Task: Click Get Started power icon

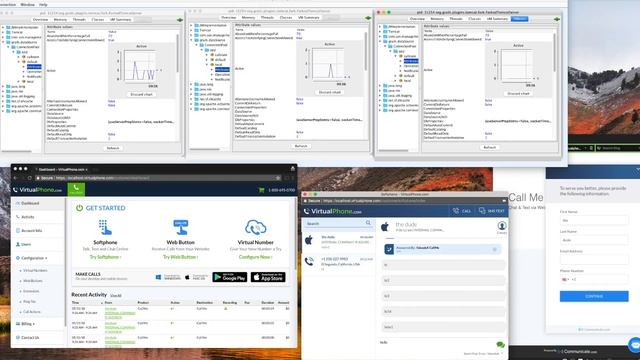Action: point(79,208)
